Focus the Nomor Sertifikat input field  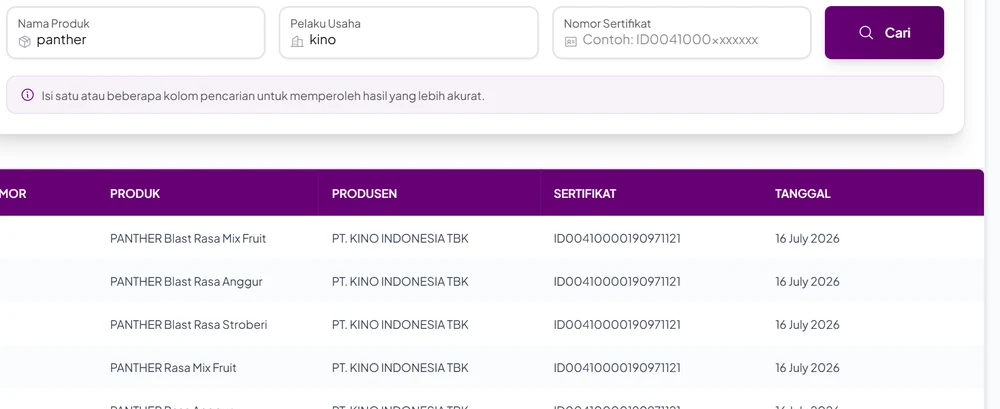(x=682, y=33)
